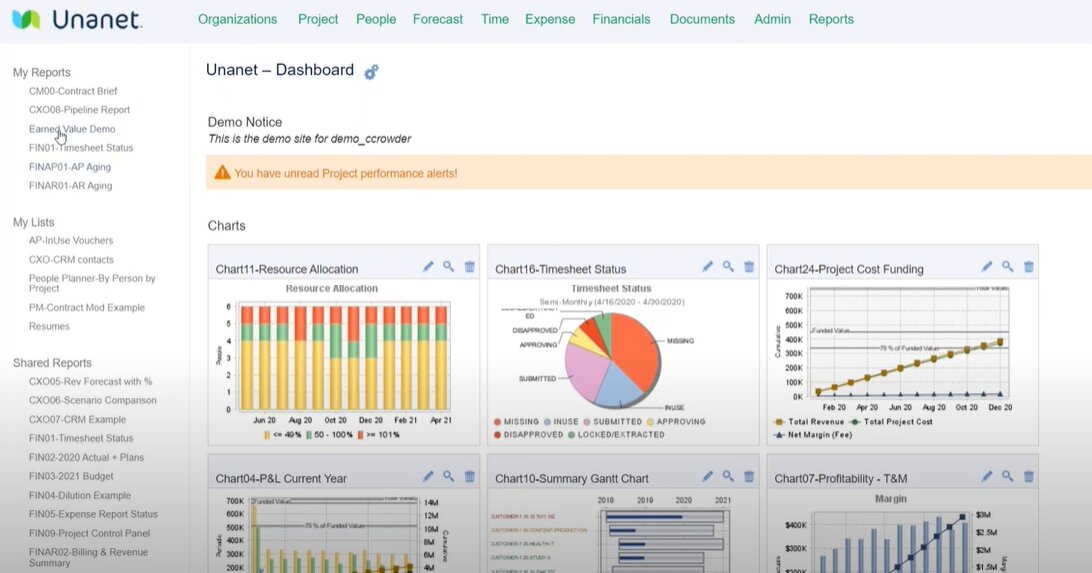Open the Financials menu
This screenshot has width=1092, height=573.
[621, 19]
